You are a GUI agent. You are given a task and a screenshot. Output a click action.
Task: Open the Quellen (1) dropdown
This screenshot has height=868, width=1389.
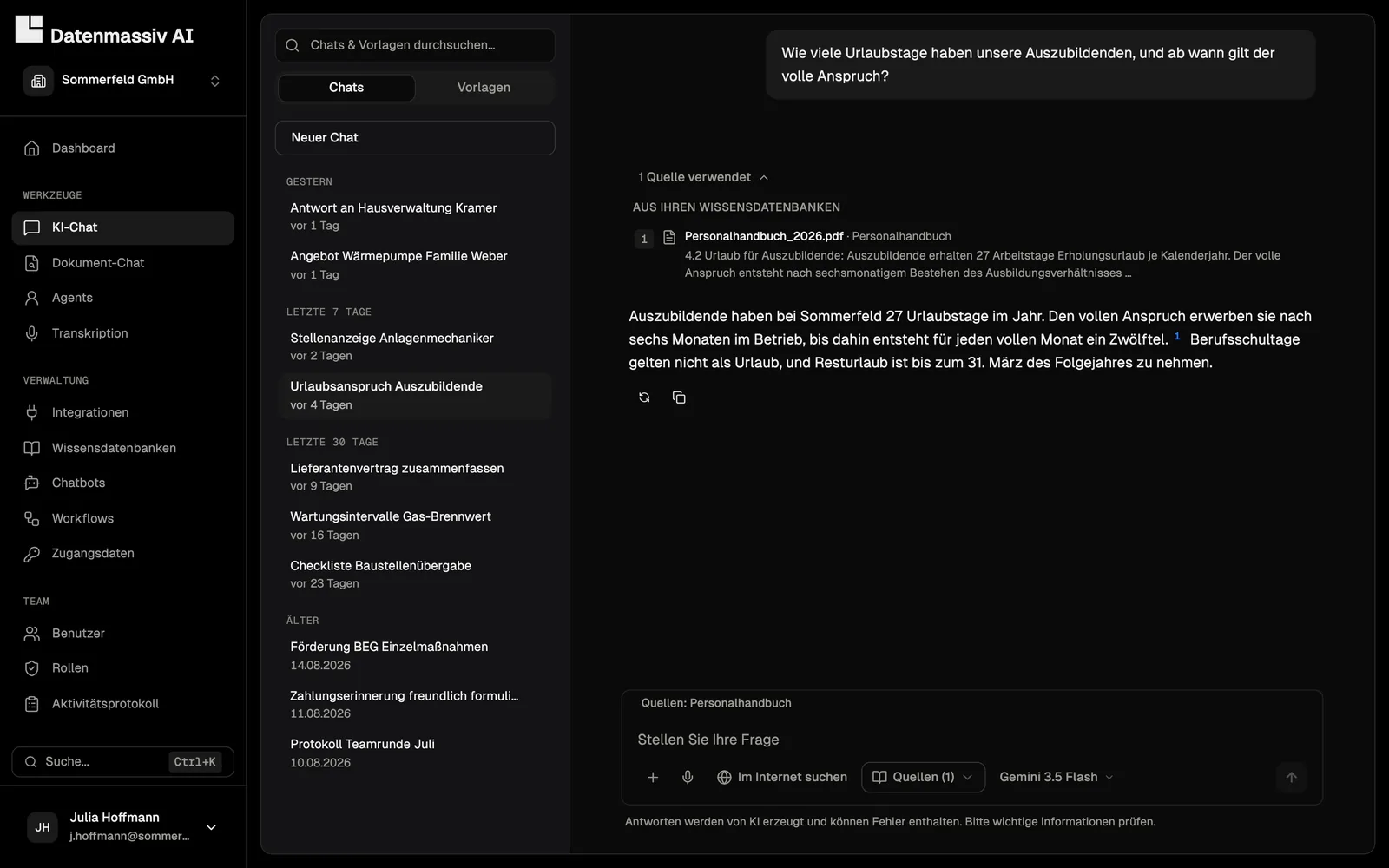[x=923, y=778]
